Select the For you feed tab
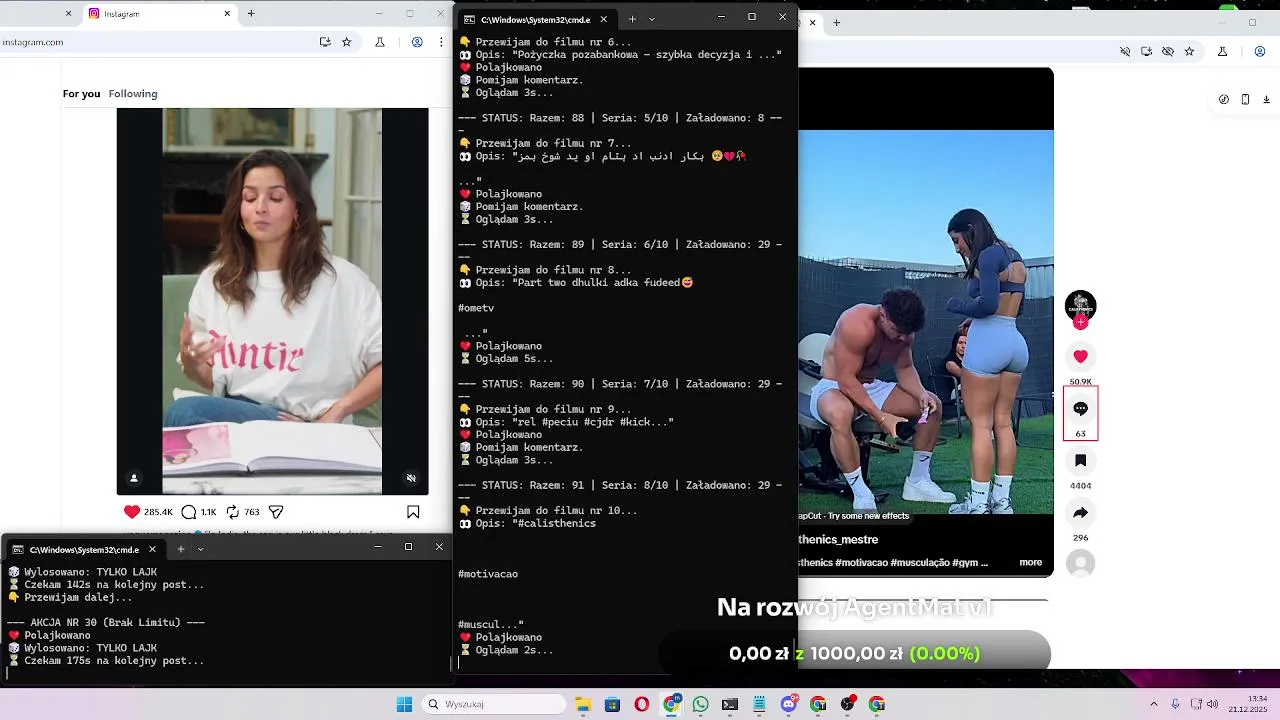The height and width of the screenshot is (720, 1280). point(82,94)
